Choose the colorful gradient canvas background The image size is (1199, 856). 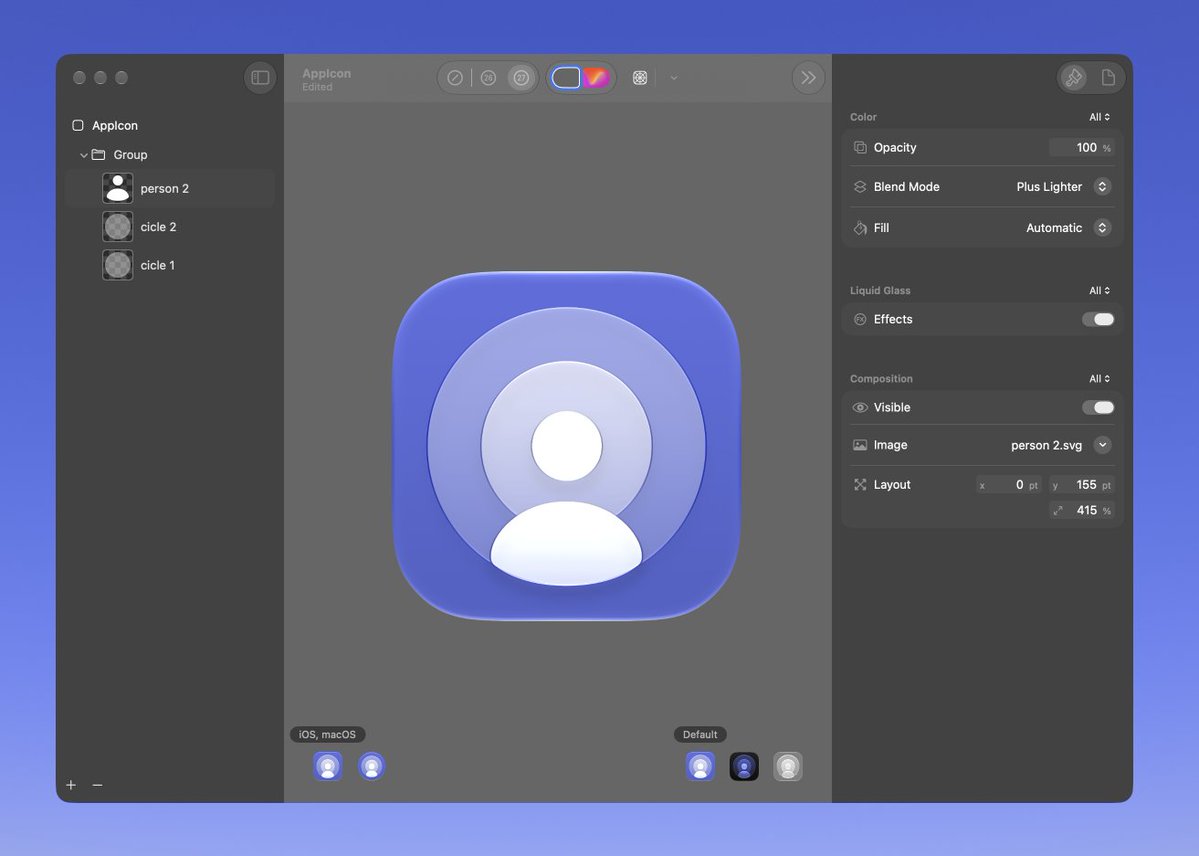click(596, 78)
